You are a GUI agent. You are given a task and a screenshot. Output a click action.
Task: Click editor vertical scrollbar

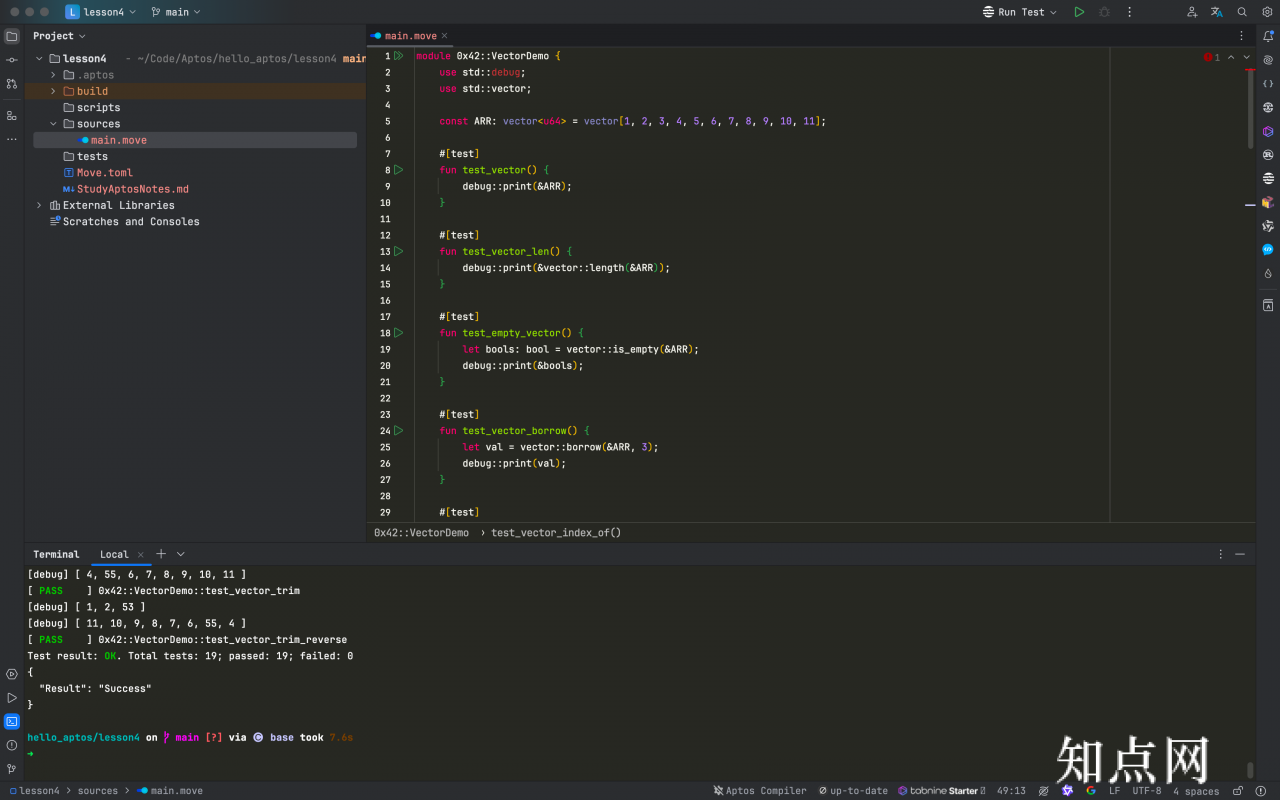pos(1250,110)
